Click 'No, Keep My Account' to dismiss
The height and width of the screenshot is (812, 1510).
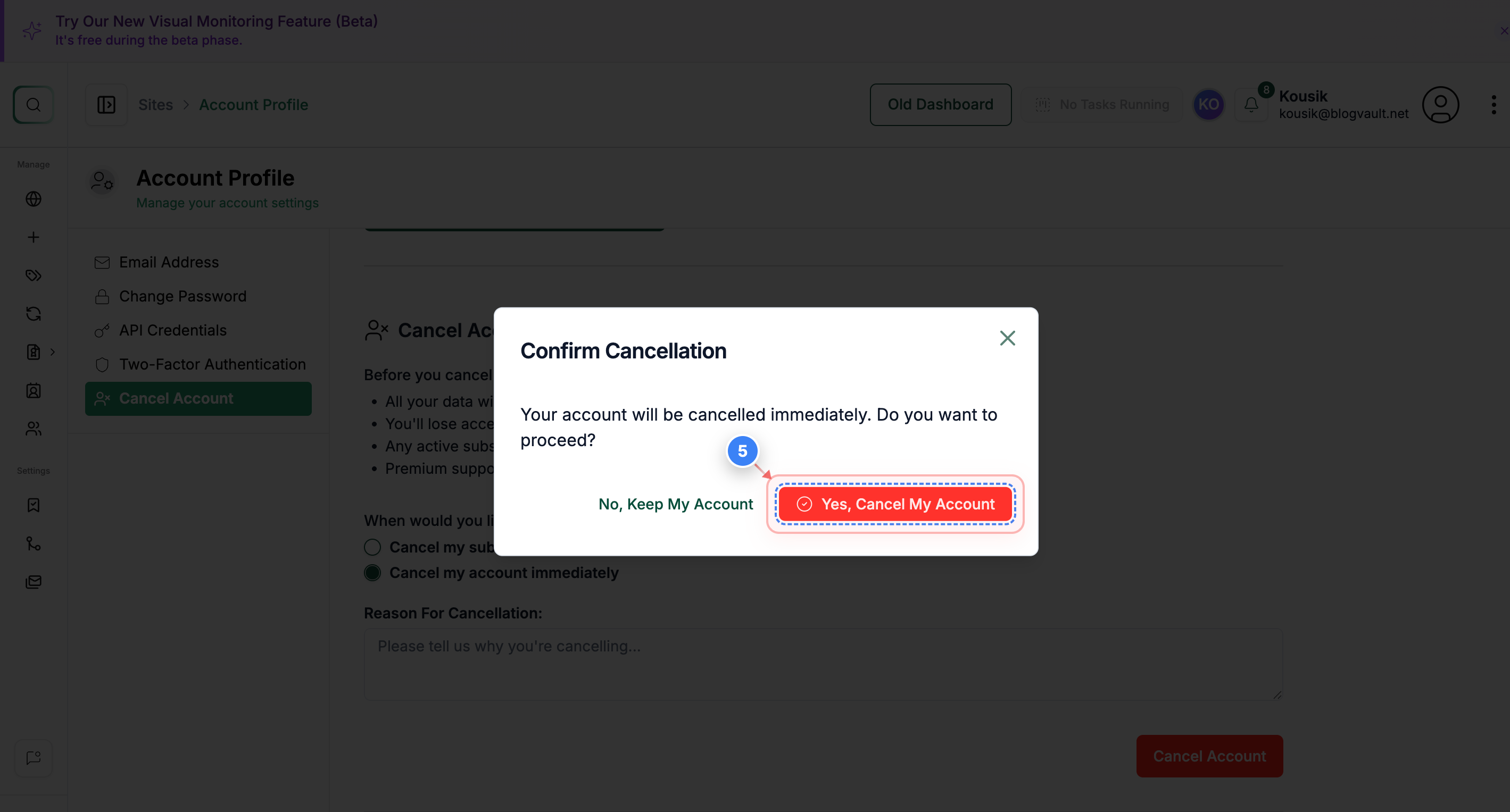675,504
